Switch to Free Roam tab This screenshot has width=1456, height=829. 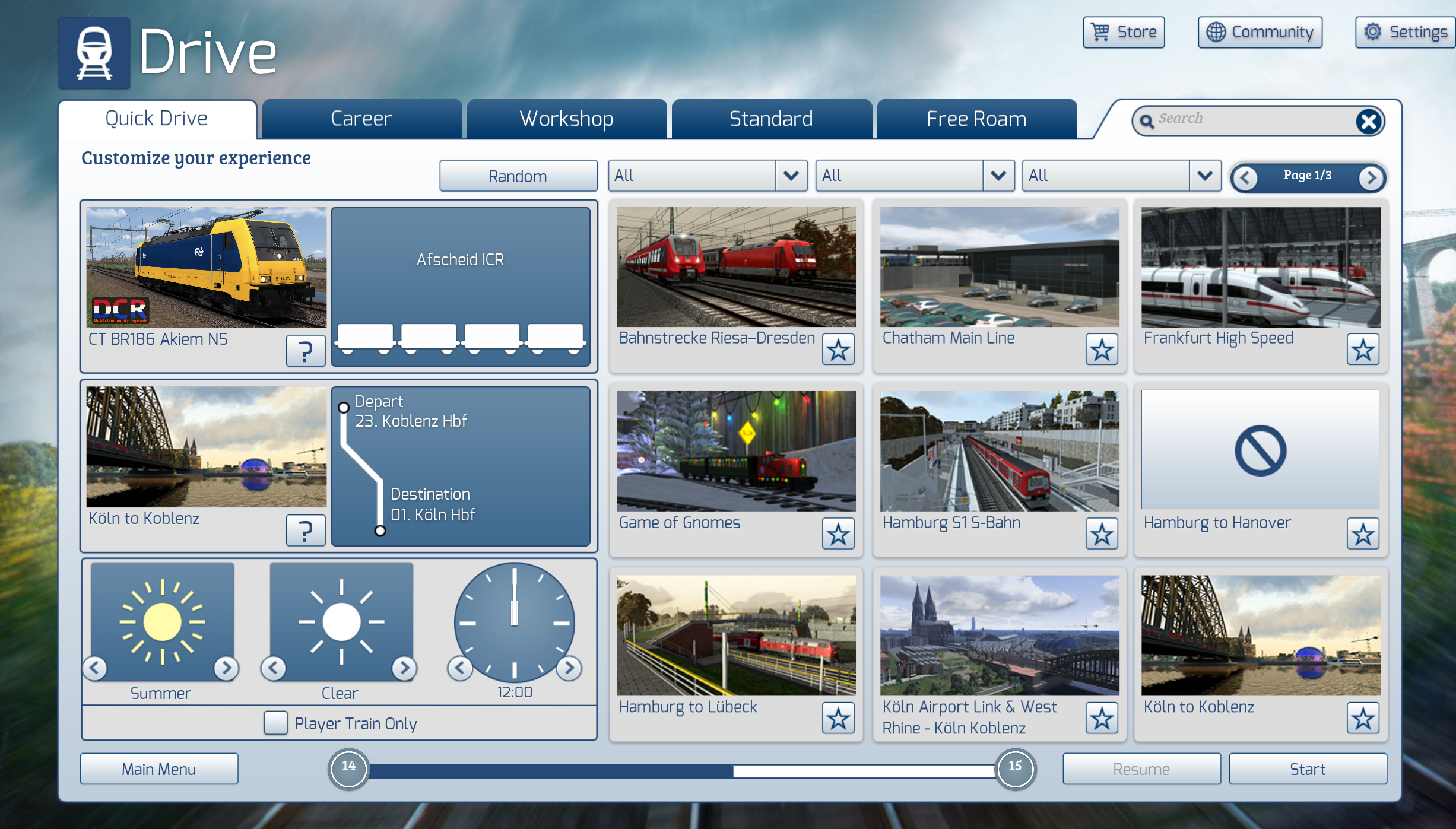[x=976, y=119]
